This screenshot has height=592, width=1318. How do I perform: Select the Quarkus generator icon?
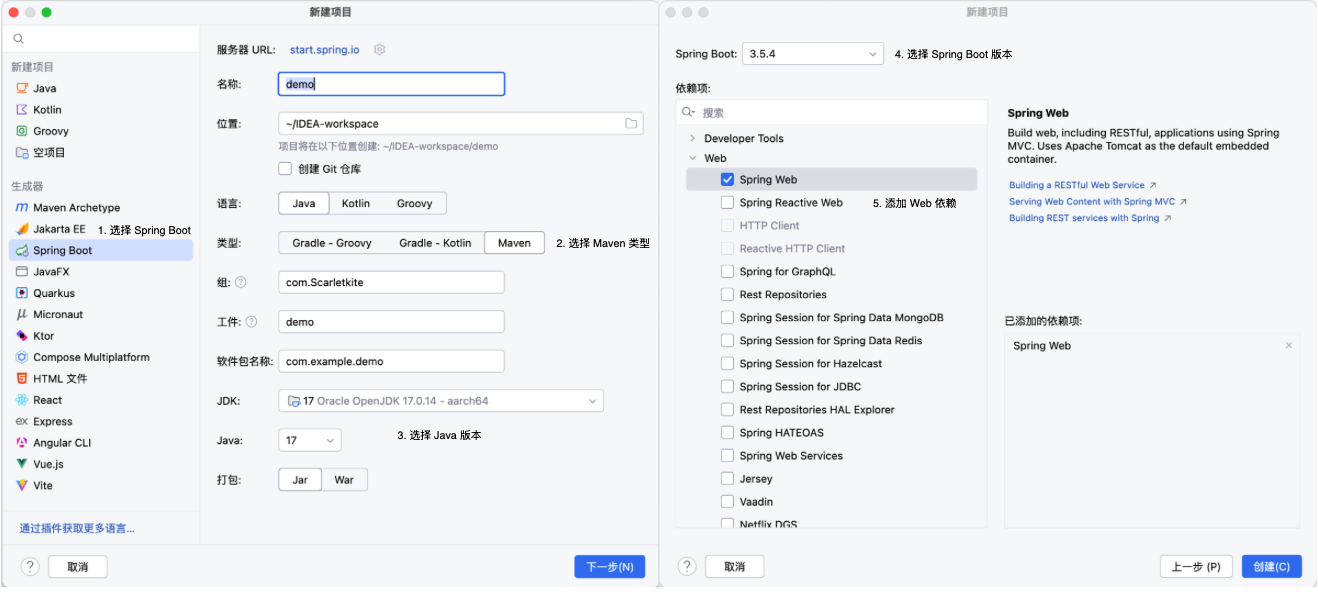pyautogui.click(x=22, y=293)
